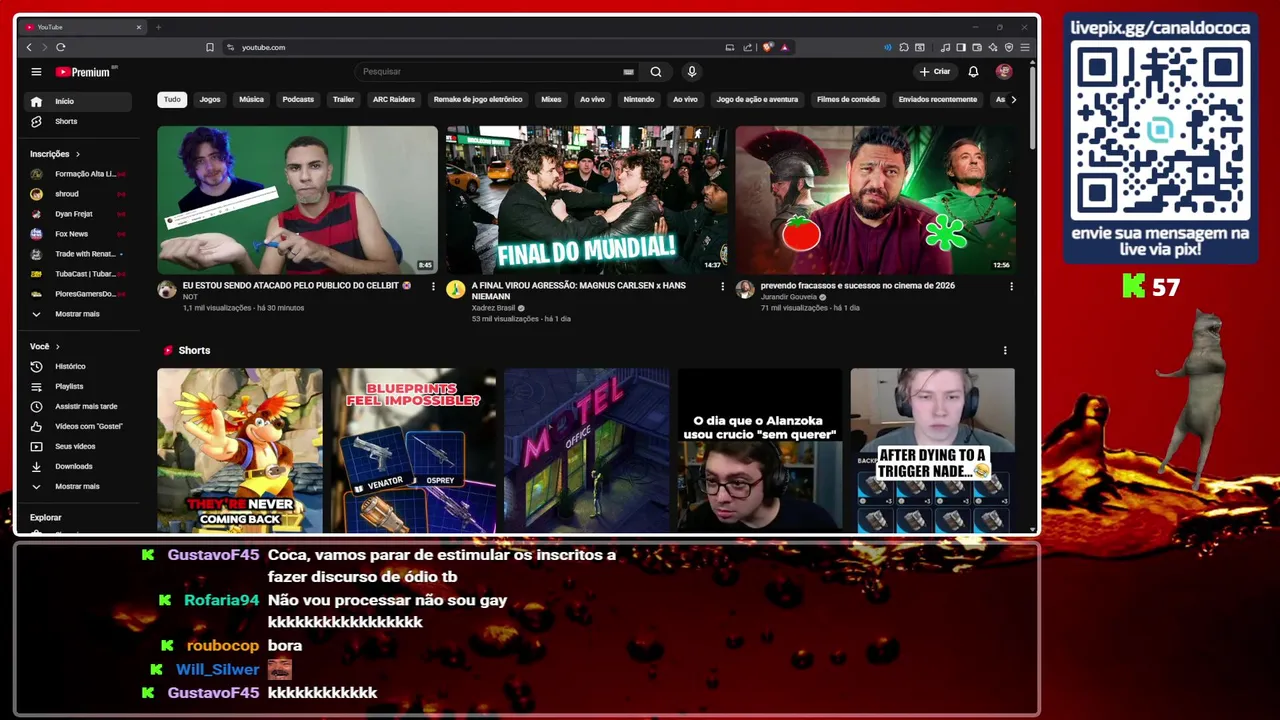The width and height of the screenshot is (1280, 720).
Task: Expand Mostrar mais under Inscrições
Action: (76, 314)
